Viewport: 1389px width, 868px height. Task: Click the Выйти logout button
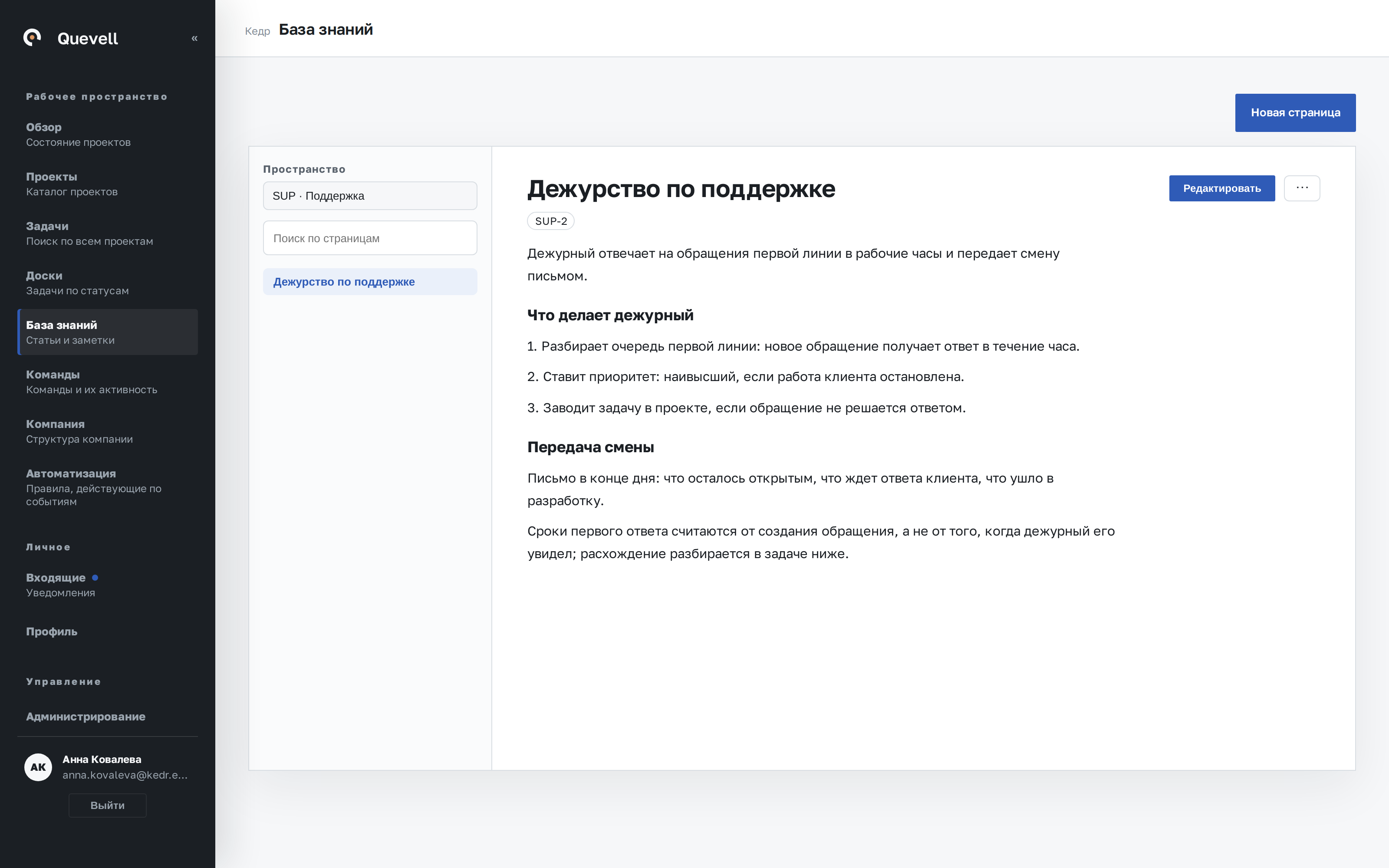tap(107, 805)
